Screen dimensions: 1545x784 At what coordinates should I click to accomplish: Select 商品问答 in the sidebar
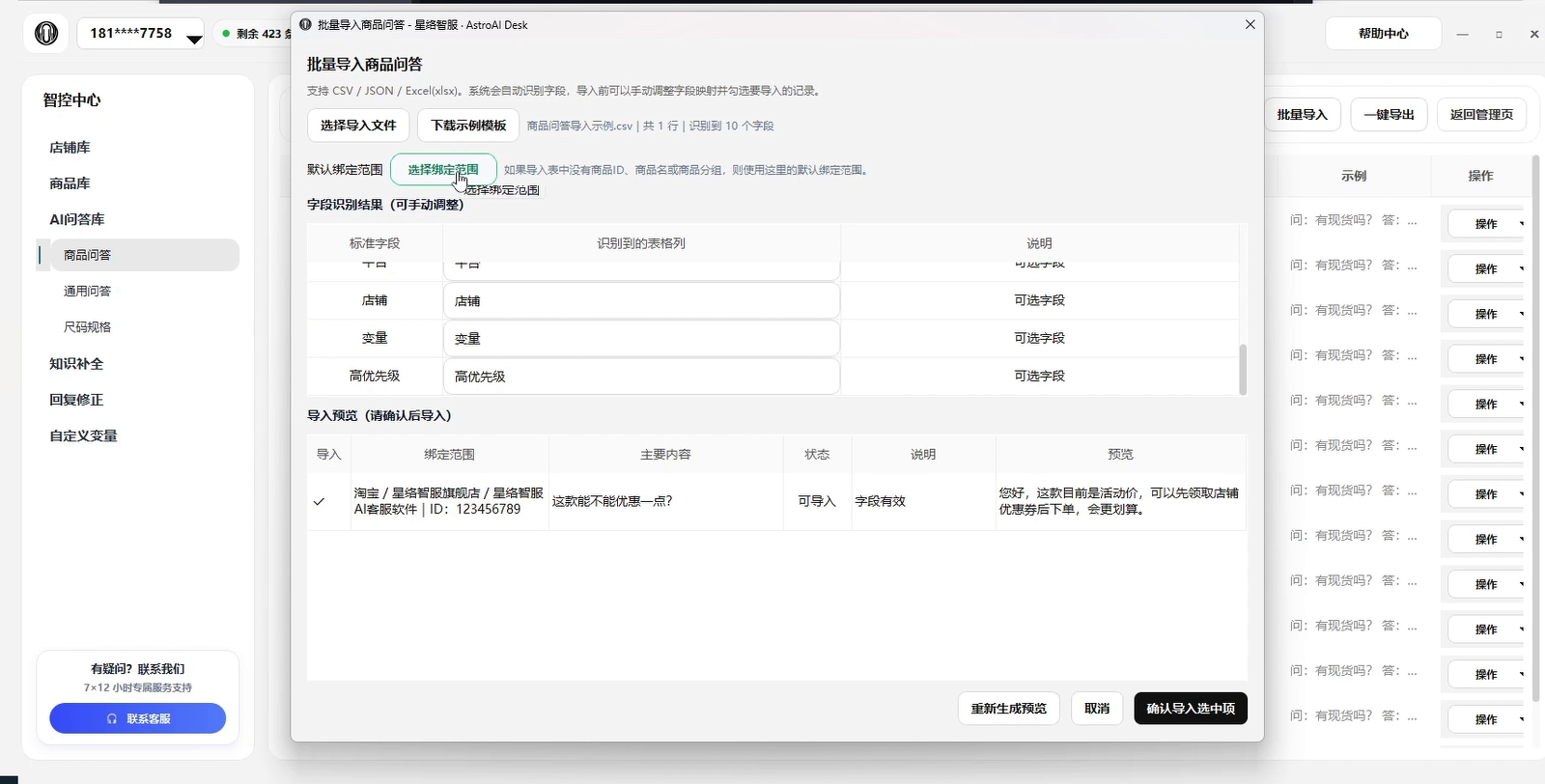(x=145, y=255)
